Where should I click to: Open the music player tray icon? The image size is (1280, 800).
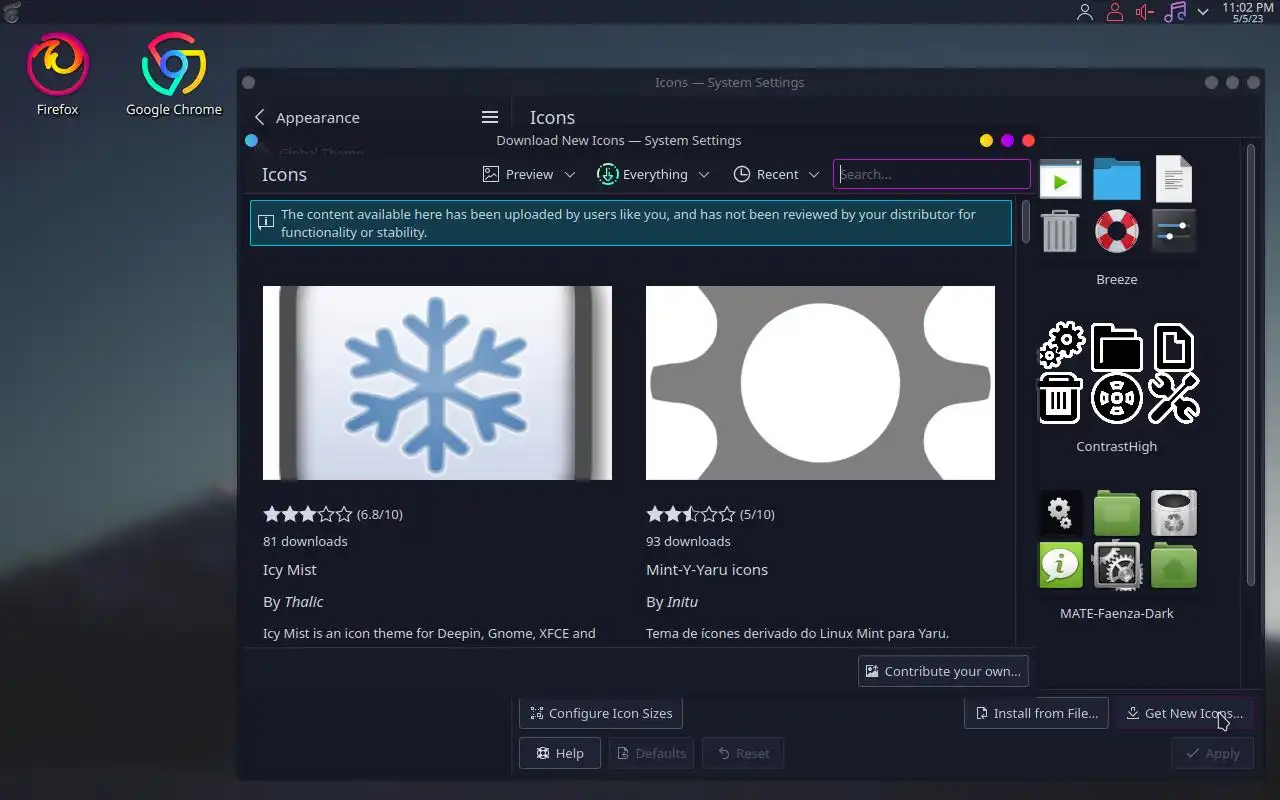[1175, 12]
